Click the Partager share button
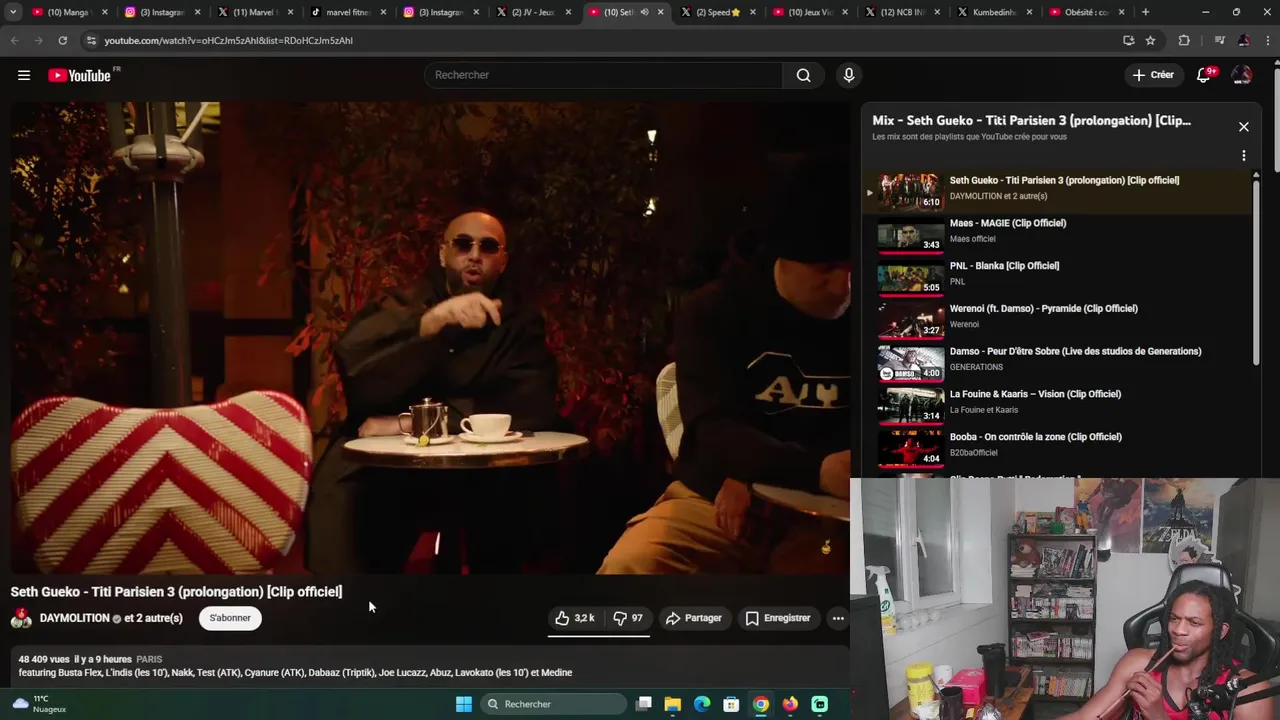The image size is (1280, 720). (x=694, y=618)
